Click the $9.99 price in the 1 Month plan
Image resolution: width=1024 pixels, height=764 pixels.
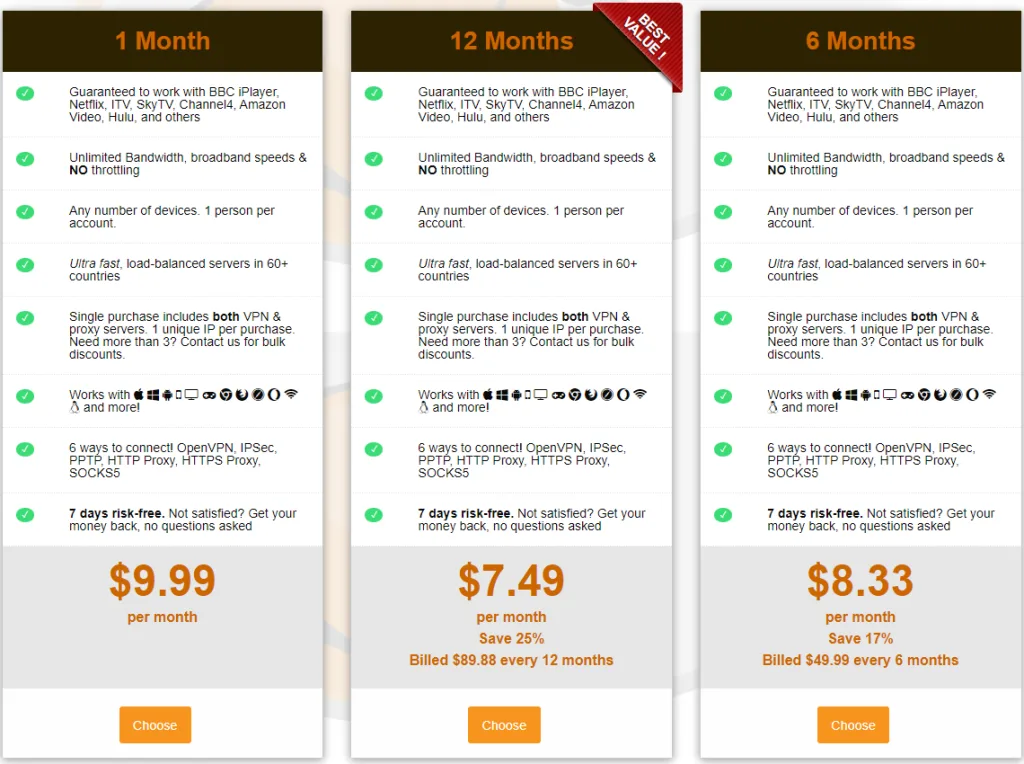(x=162, y=581)
